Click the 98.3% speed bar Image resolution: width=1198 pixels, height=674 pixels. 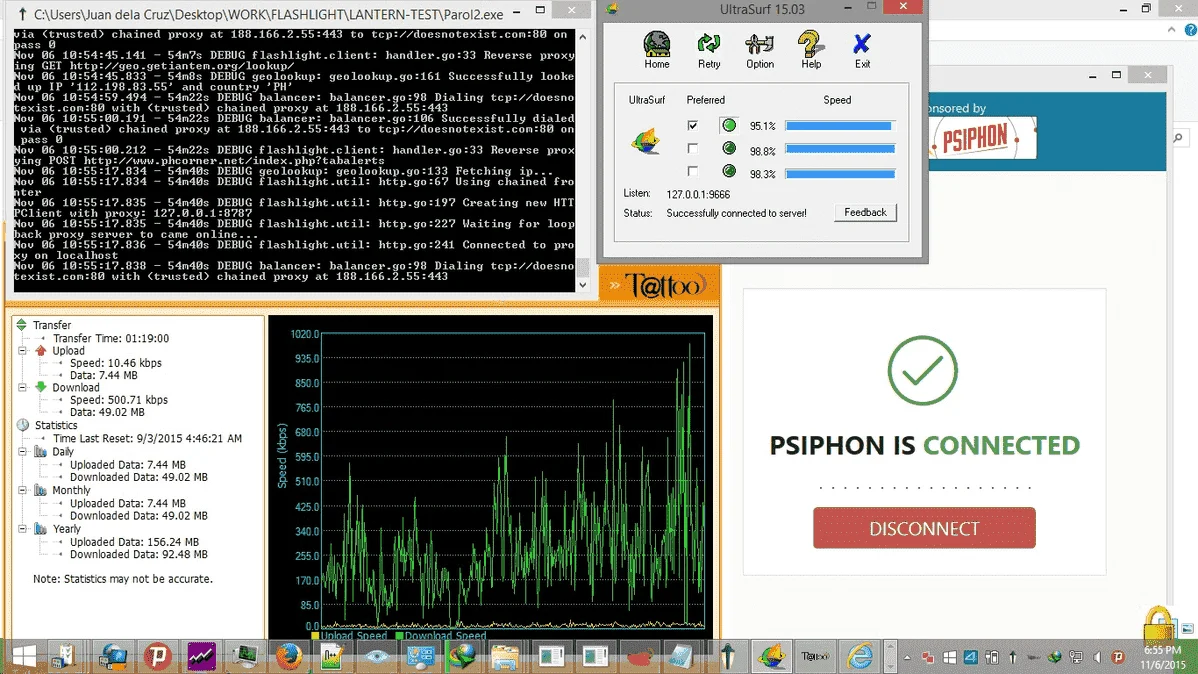[840, 174]
